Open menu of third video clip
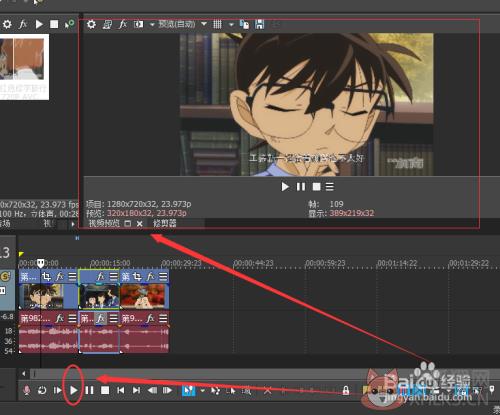This screenshot has height=415, width=500. pos(163,276)
